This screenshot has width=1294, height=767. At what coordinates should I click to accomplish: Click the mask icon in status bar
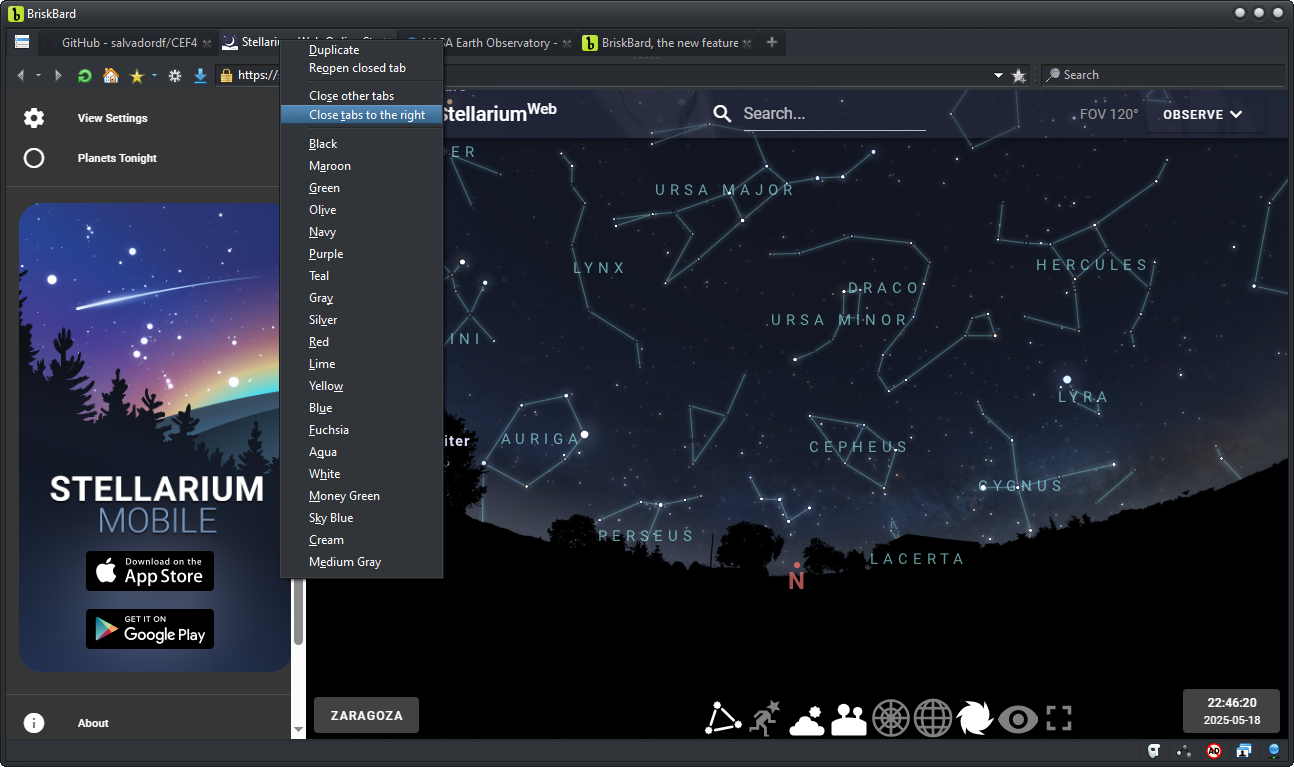1154,750
